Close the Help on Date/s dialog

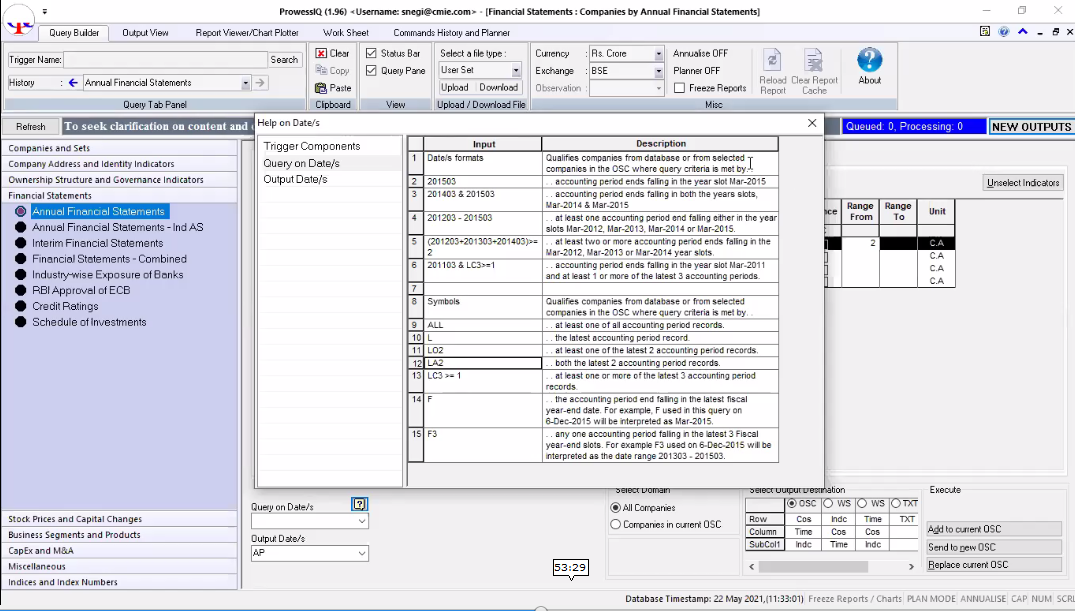(x=812, y=123)
